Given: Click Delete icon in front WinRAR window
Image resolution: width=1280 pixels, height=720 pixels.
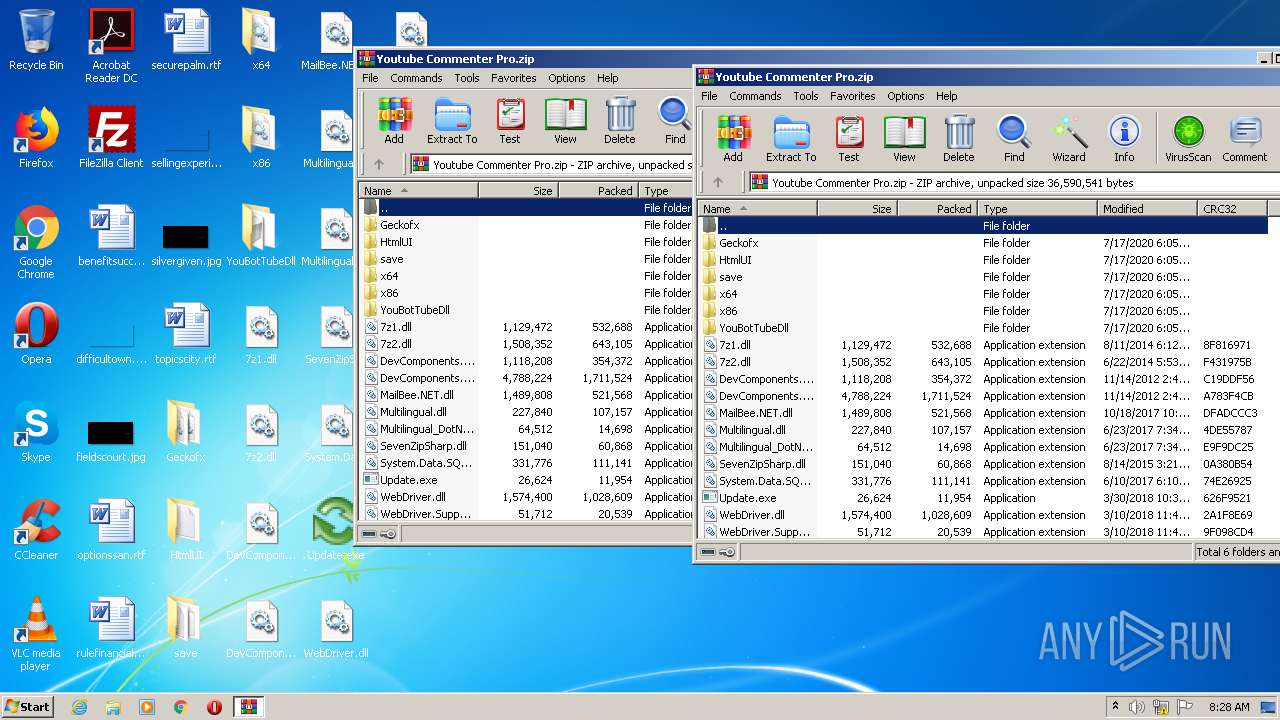Looking at the screenshot, I should click(x=958, y=138).
